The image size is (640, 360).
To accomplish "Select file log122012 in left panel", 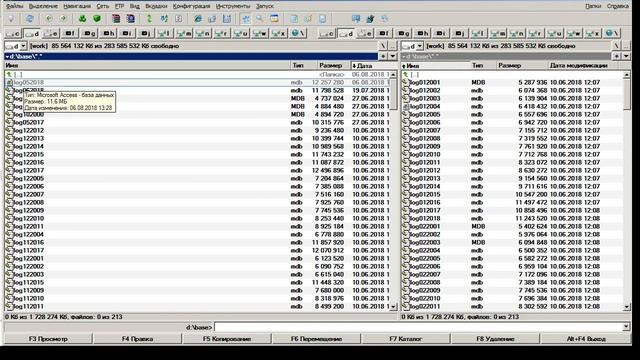I will (198, 130).
